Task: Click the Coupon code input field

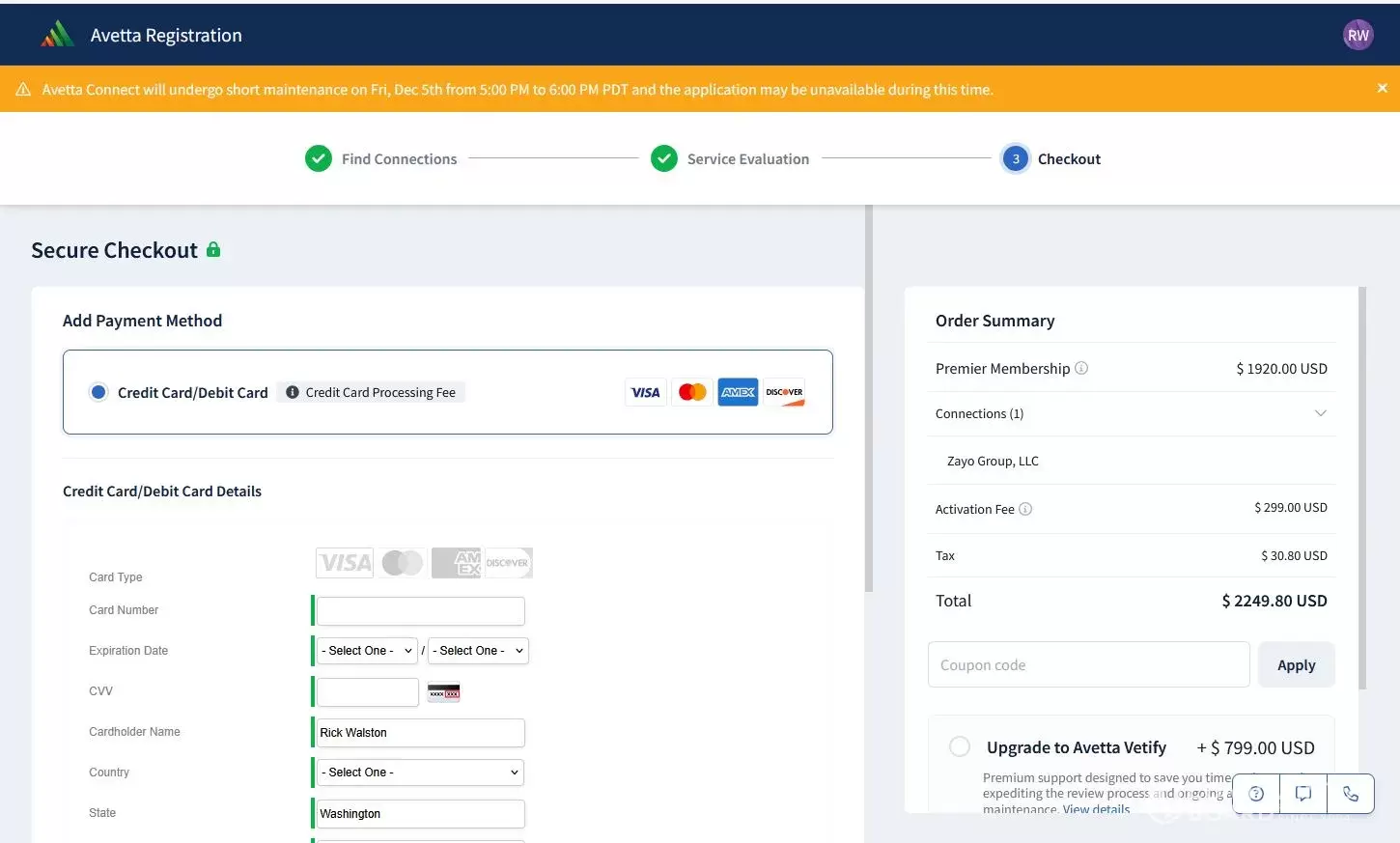Action: click(1088, 664)
